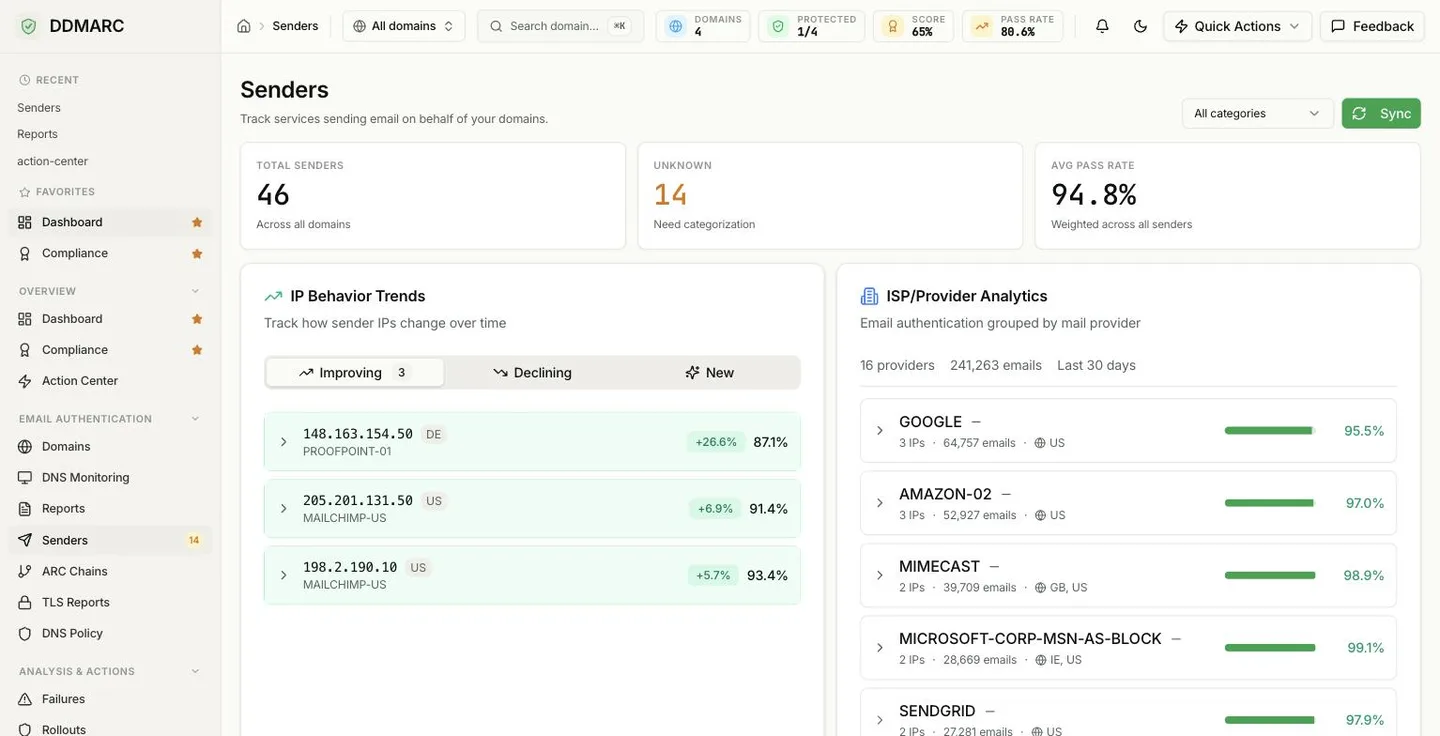Viewport: 1440px width, 736px height.
Task: Toggle dark mode moon icon
Action: point(1140,26)
